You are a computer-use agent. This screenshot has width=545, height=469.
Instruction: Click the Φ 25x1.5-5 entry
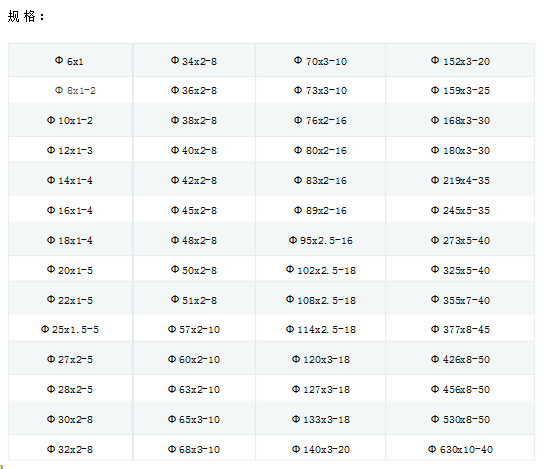click(x=70, y=329)
